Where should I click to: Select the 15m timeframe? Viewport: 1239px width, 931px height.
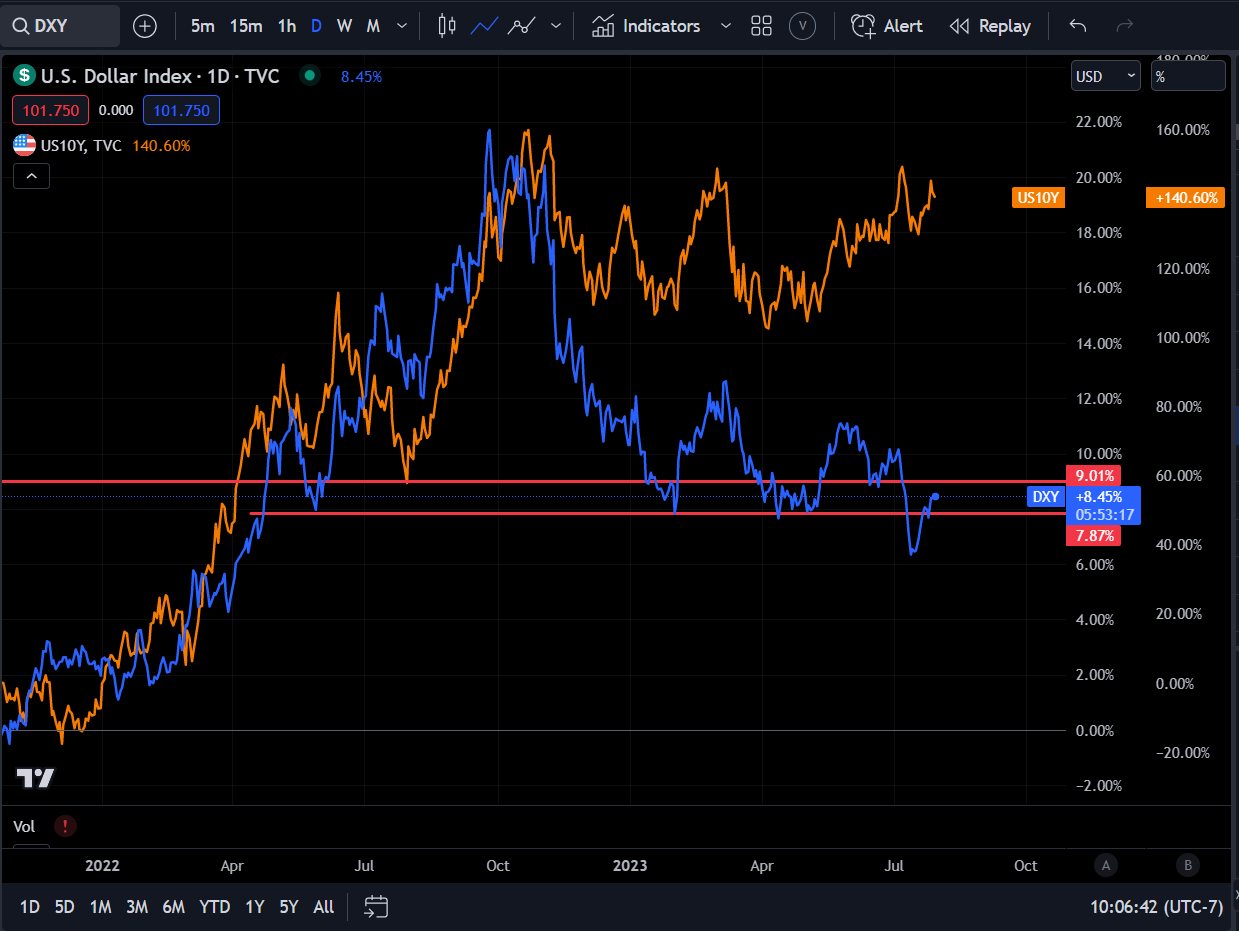246,26
